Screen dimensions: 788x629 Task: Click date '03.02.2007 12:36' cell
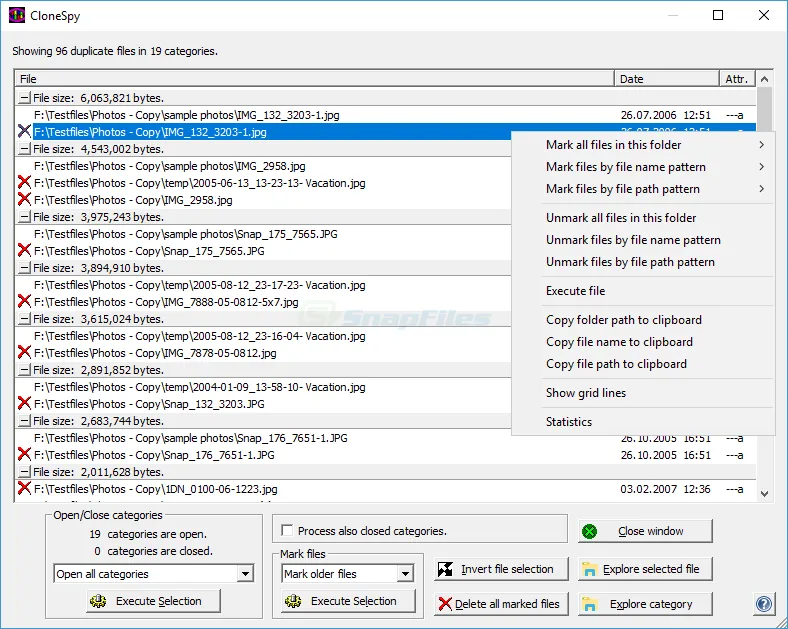pos(665,489)
